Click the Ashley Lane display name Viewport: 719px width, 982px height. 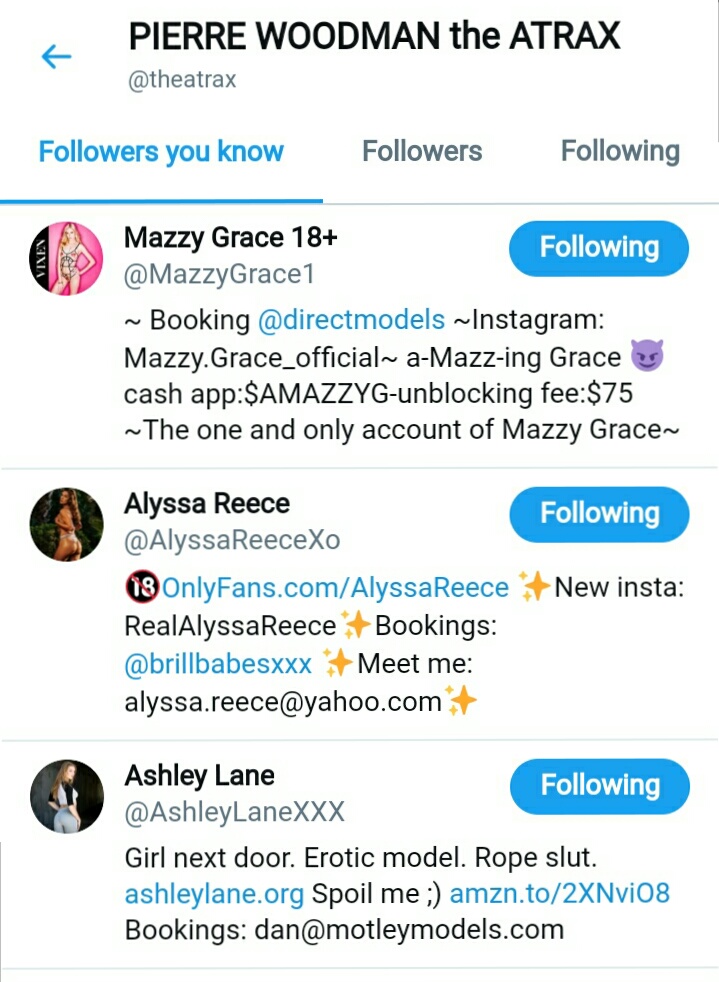pos(199,776)
